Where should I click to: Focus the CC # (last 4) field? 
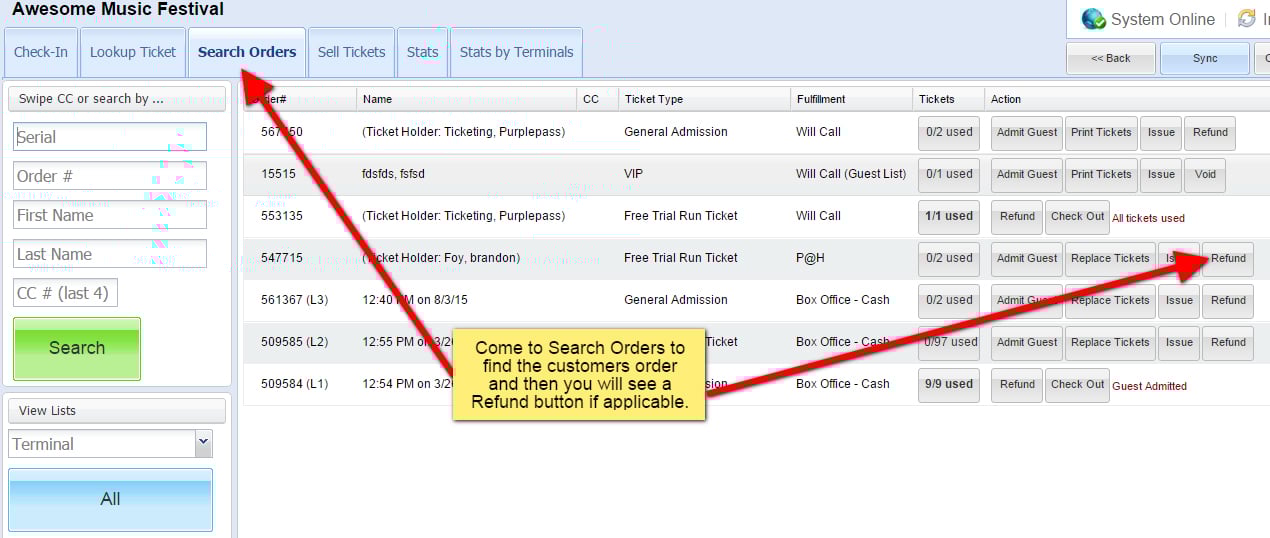pyautogui.click(x=66, y=293)
